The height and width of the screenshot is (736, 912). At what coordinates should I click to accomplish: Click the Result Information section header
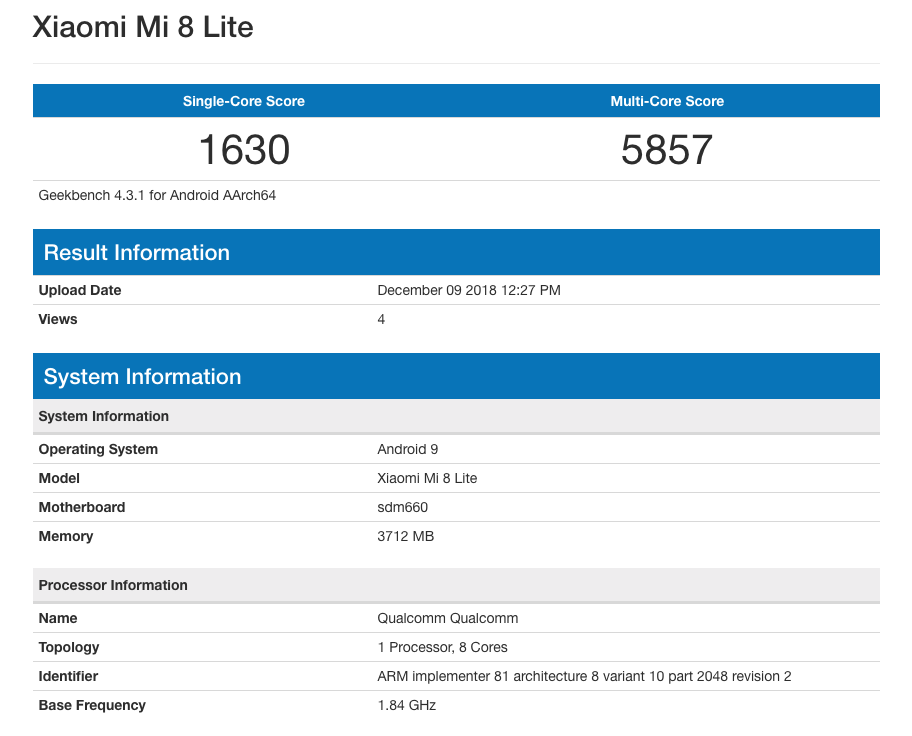click(x=137, y=253)
